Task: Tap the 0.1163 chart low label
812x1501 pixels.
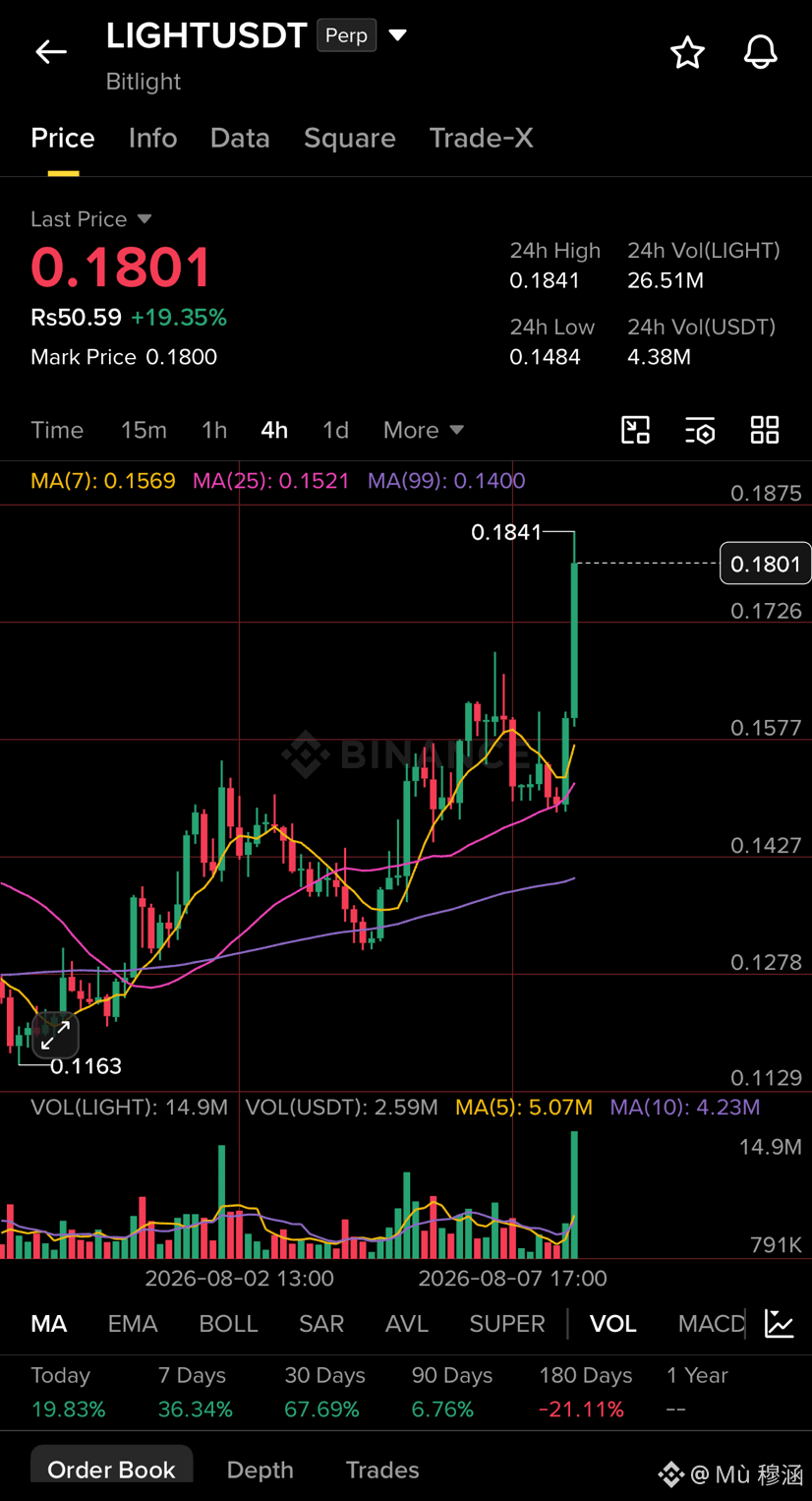Action: [86, 1065]
